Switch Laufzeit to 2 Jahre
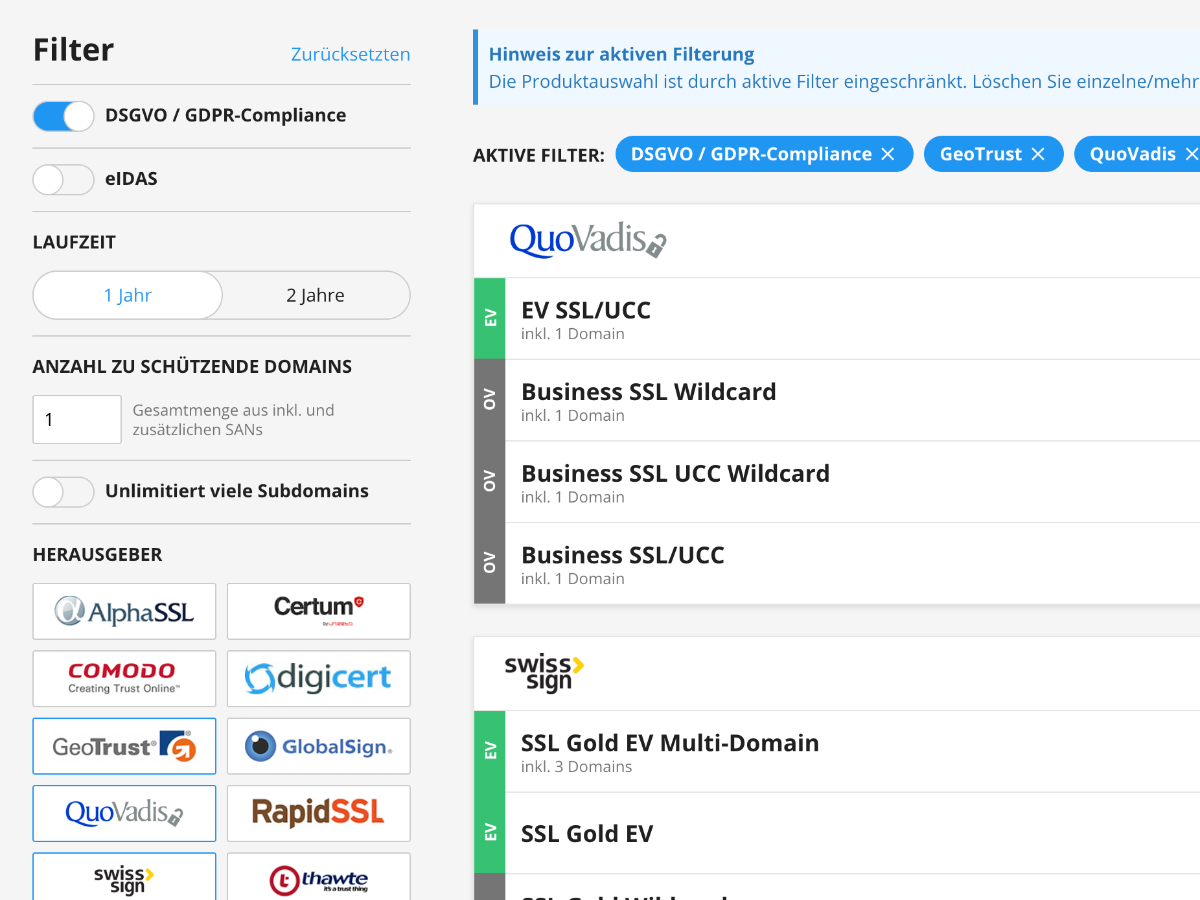 (x=315, y=295)
